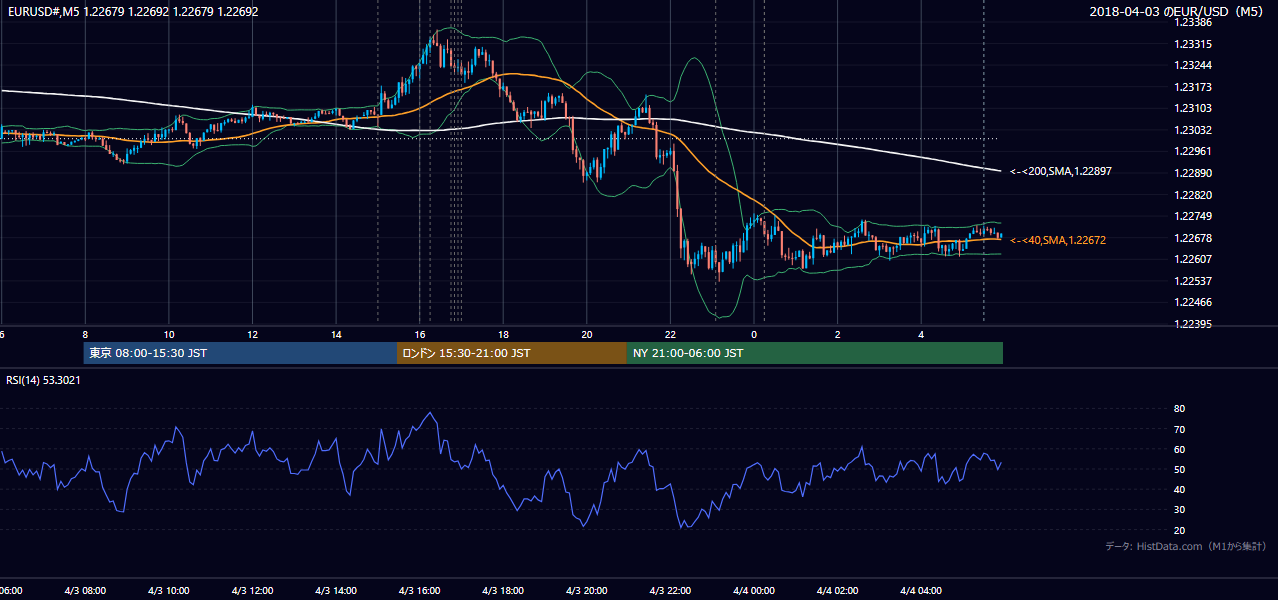Click the RSI(14) 53.3021 indicator label
The width and height of the screenshot is (1278, 600).
(x=44, y=380)
